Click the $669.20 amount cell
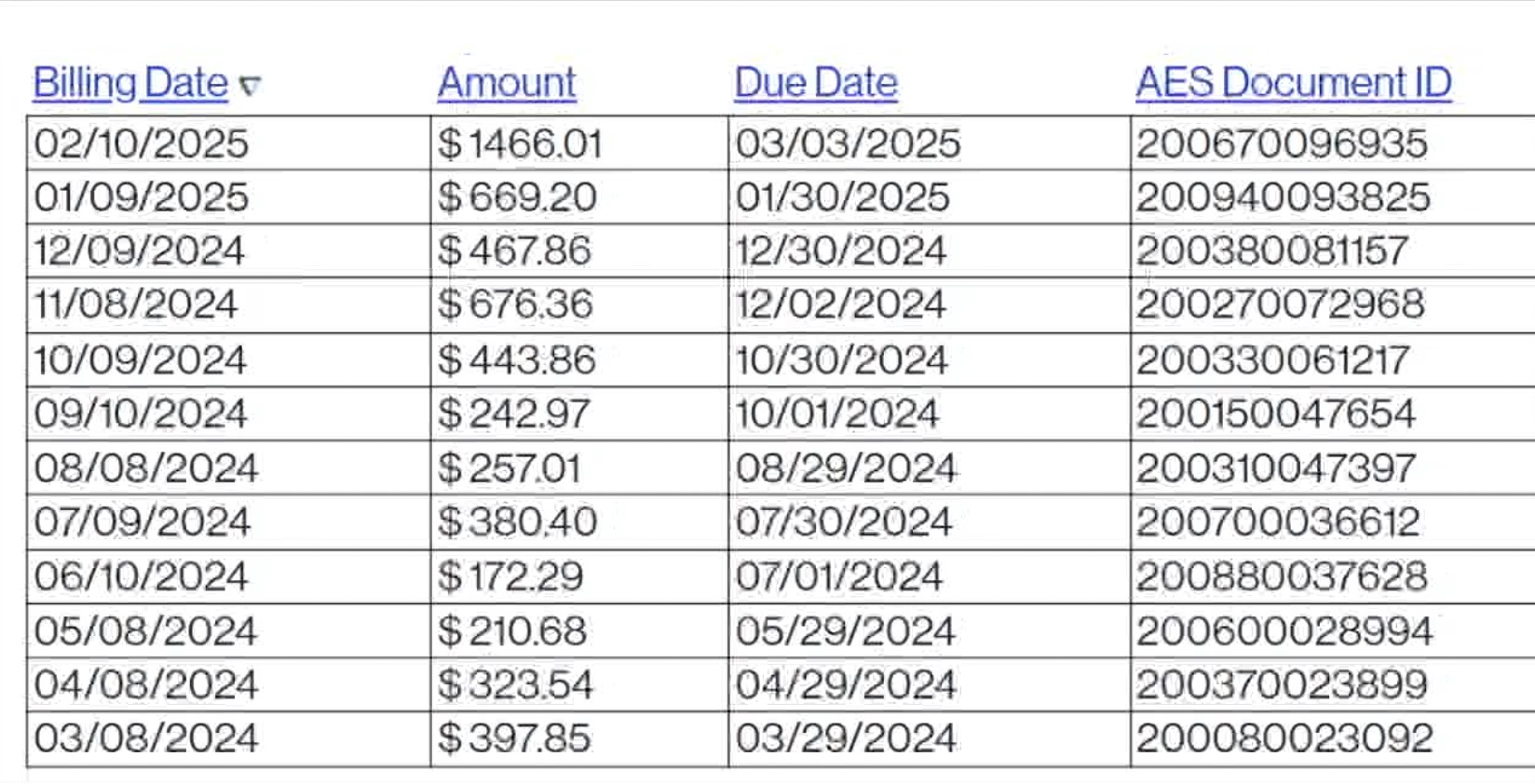1535x784 pixels. coord(579,196)
